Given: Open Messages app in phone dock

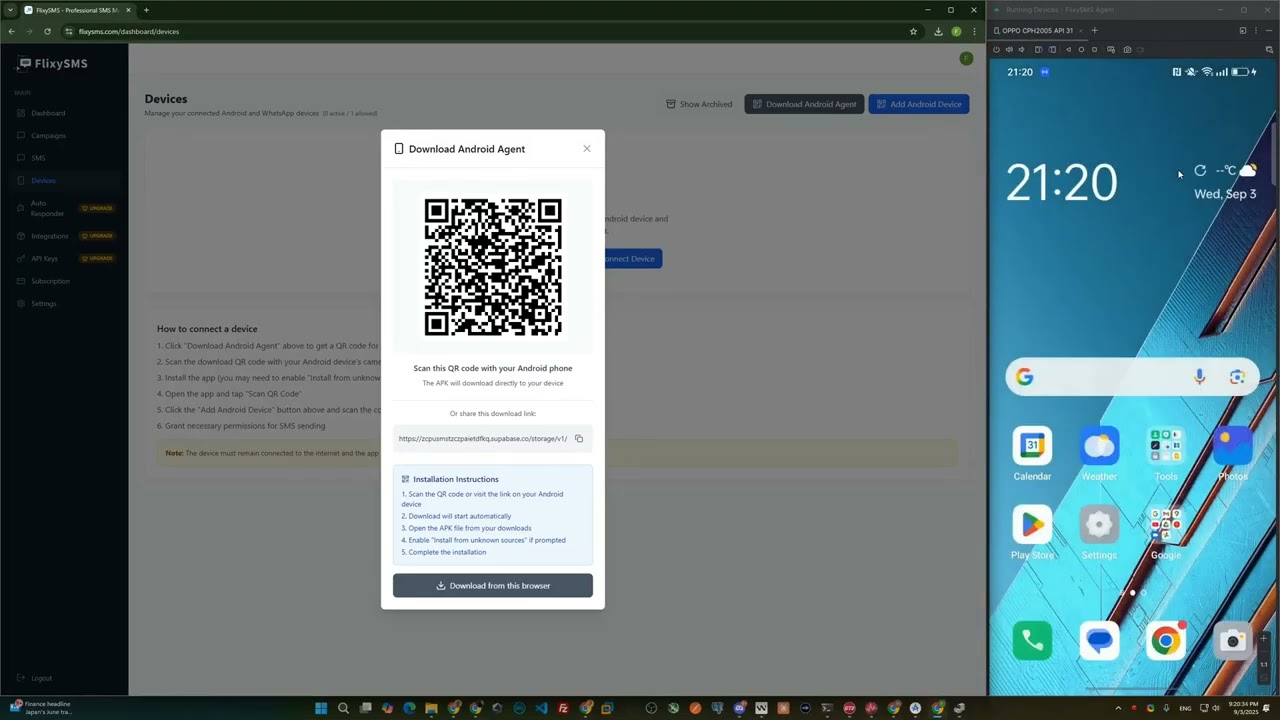Looking at the screenshot, I should pyautogui.click(x=1099, y=641).
